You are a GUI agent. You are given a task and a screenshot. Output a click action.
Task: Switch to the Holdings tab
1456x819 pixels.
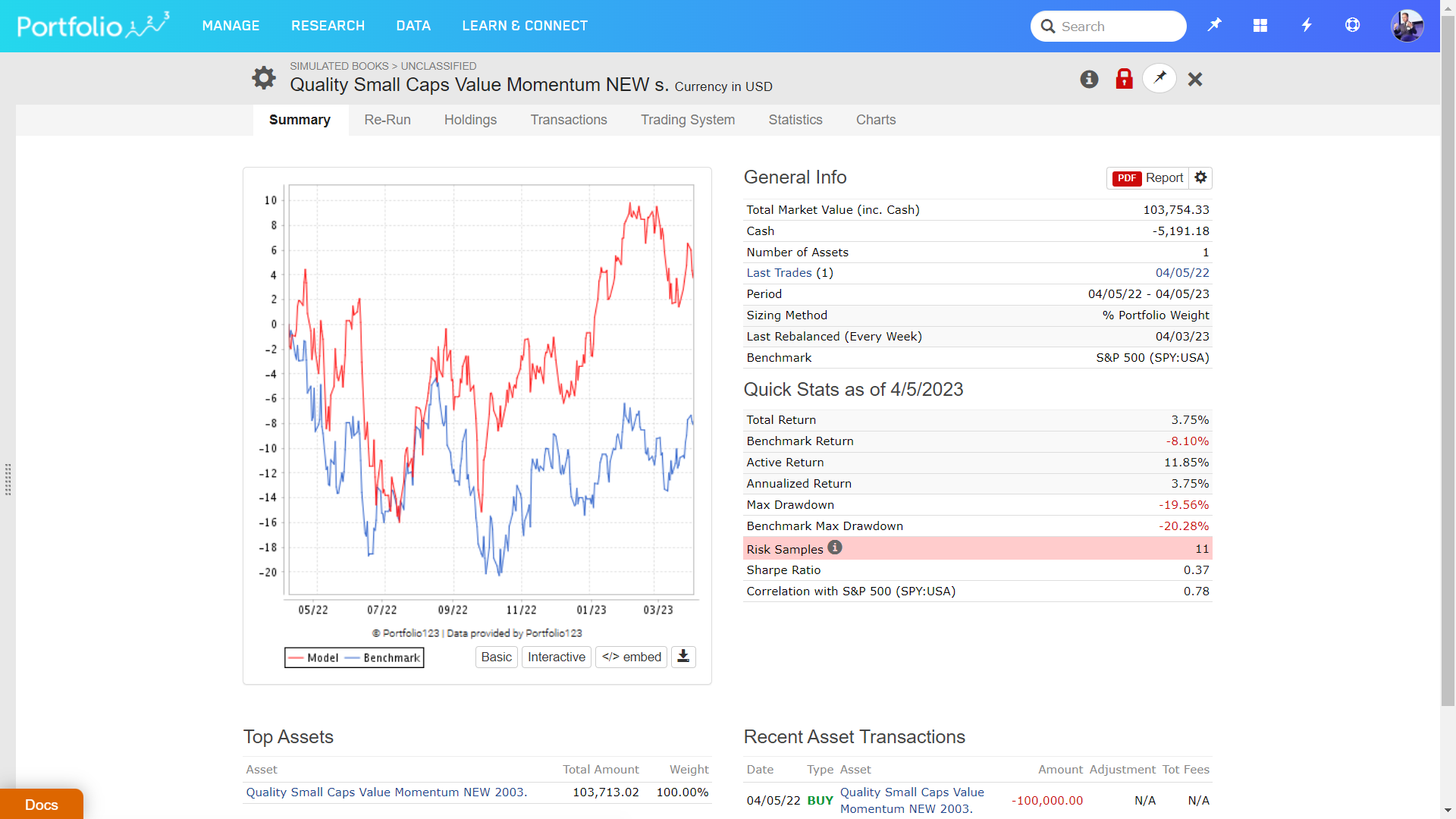click(470, 120)
